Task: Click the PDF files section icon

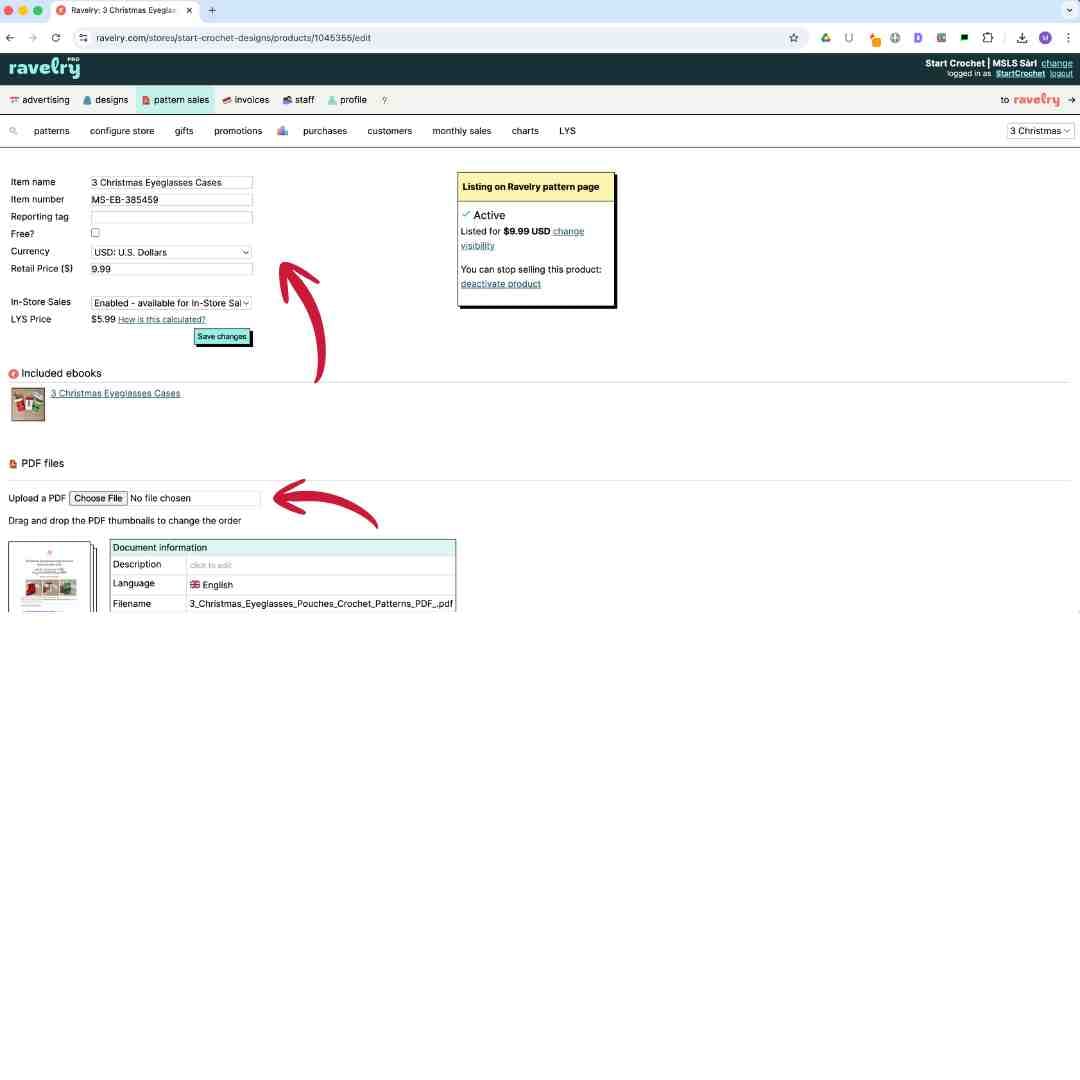Action: pos(13,463)
